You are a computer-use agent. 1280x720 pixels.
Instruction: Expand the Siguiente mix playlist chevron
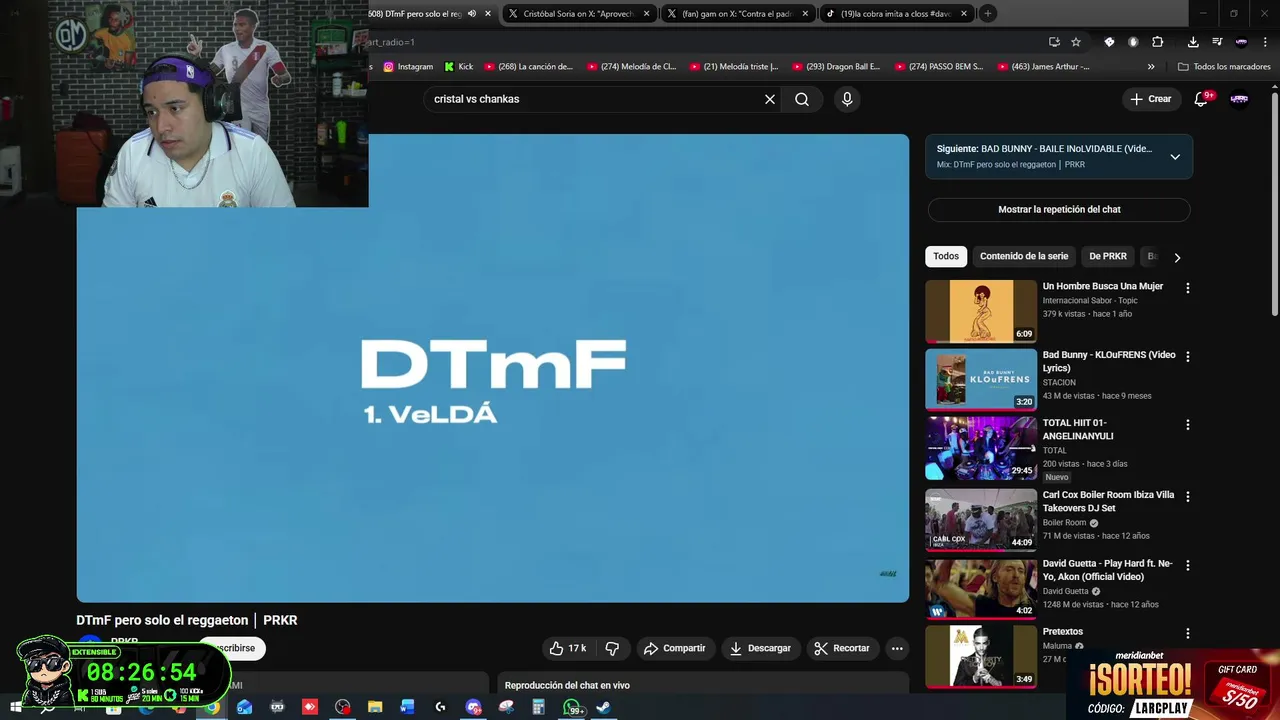(1175, 157)
